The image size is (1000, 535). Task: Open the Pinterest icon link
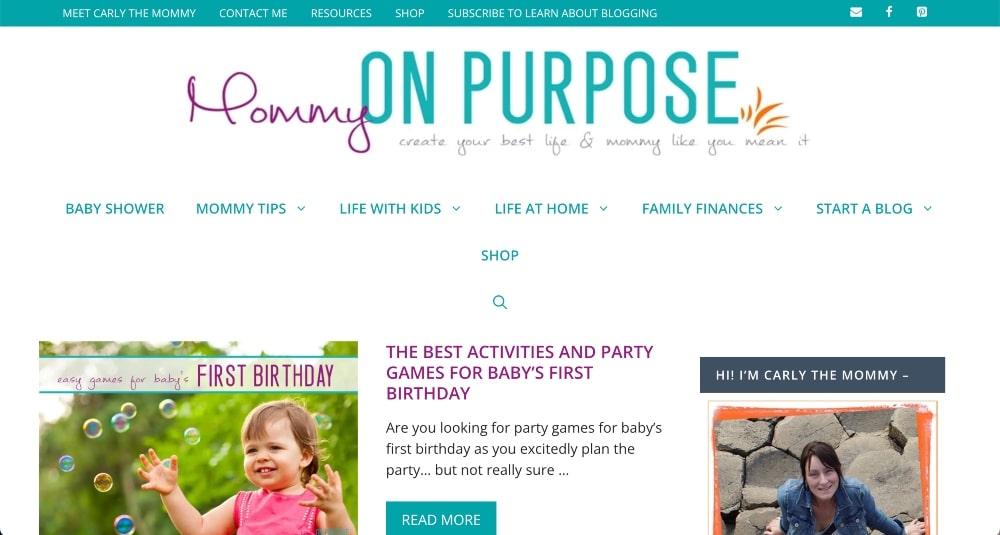coord(922,13)
